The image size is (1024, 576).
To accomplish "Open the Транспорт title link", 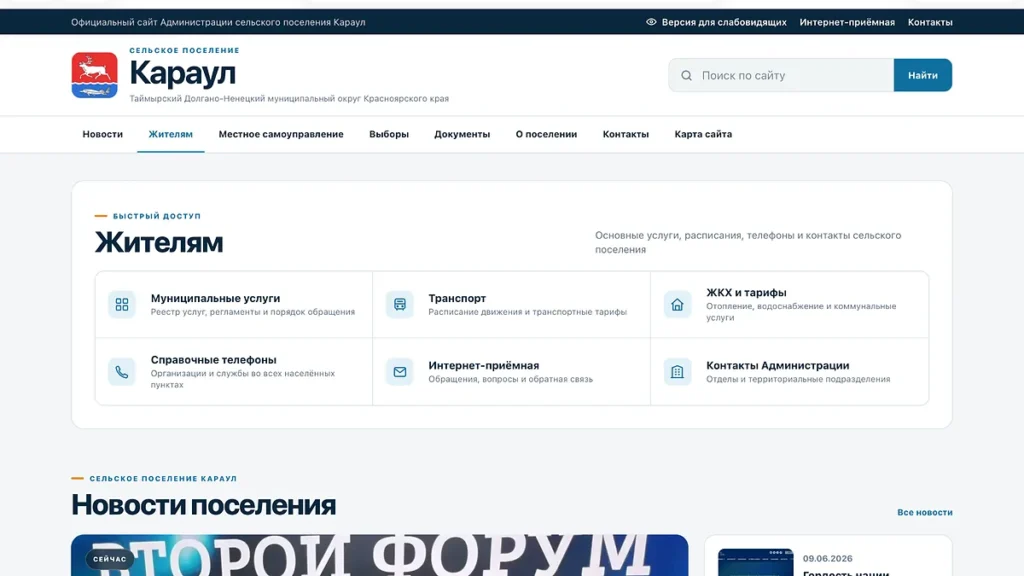I will tap(457, 298).
